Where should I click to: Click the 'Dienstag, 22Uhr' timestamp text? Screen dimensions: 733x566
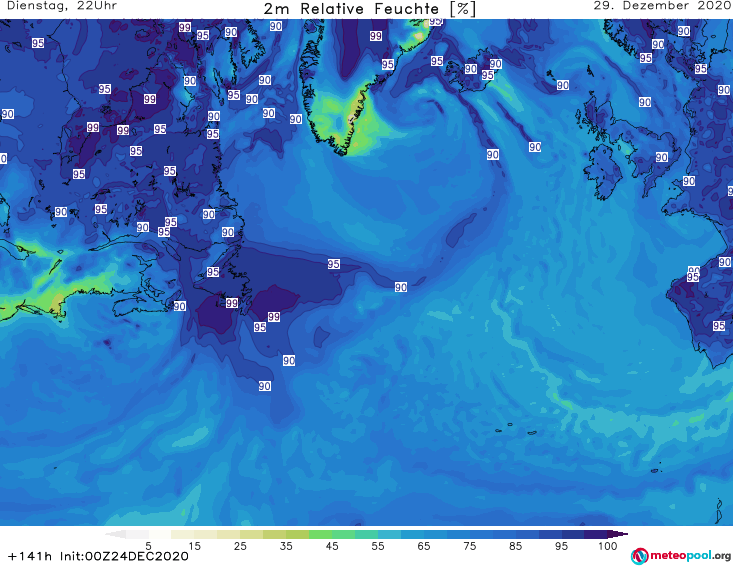point(62,6)
